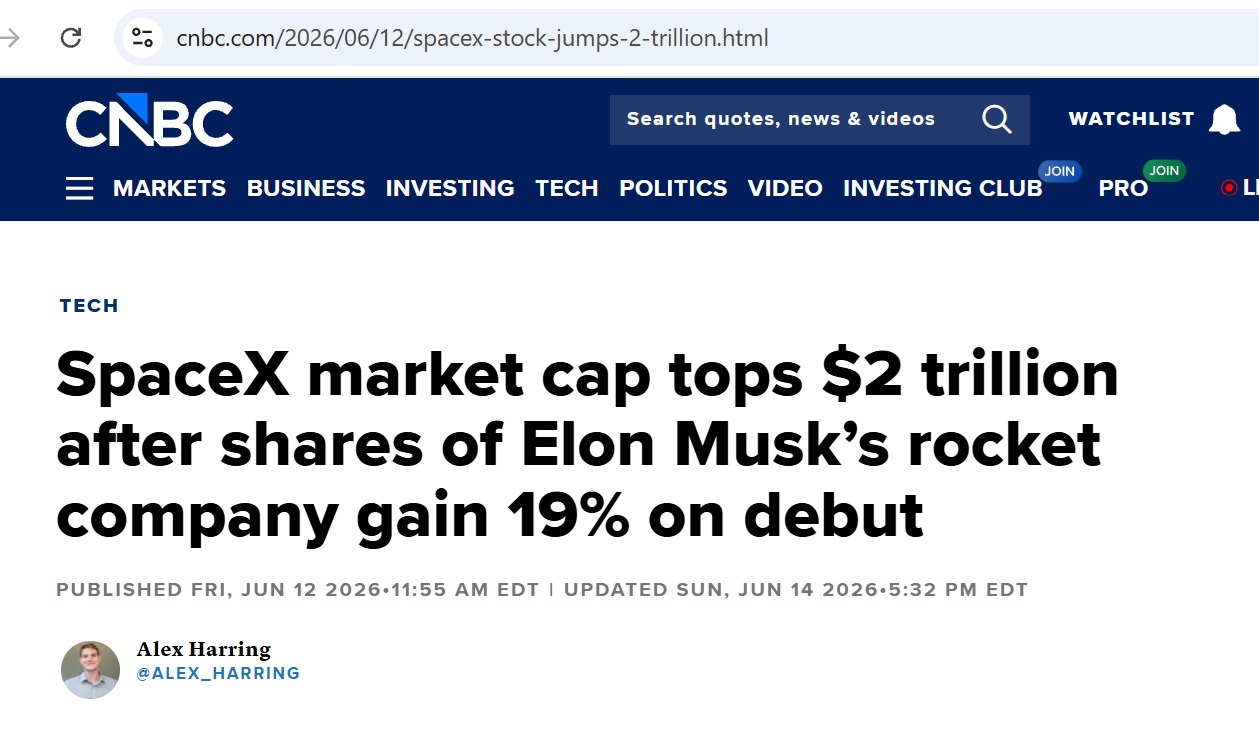Viewport: 1259px width, 743px height.
Task: Open the Tech menu item
Action: [x=566, y=188]
